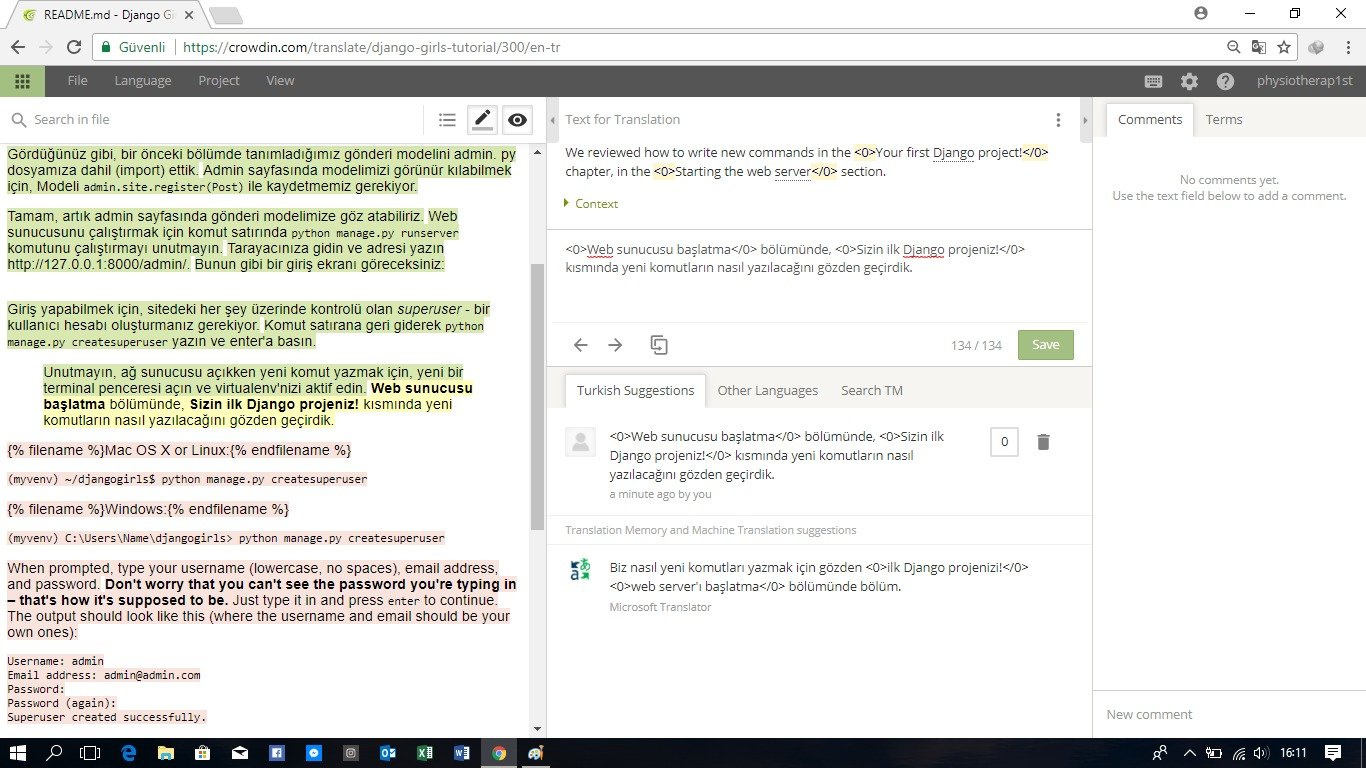This screenshot has width=1366, height=768.
Task: Open the Project menu
Action: 219,81
